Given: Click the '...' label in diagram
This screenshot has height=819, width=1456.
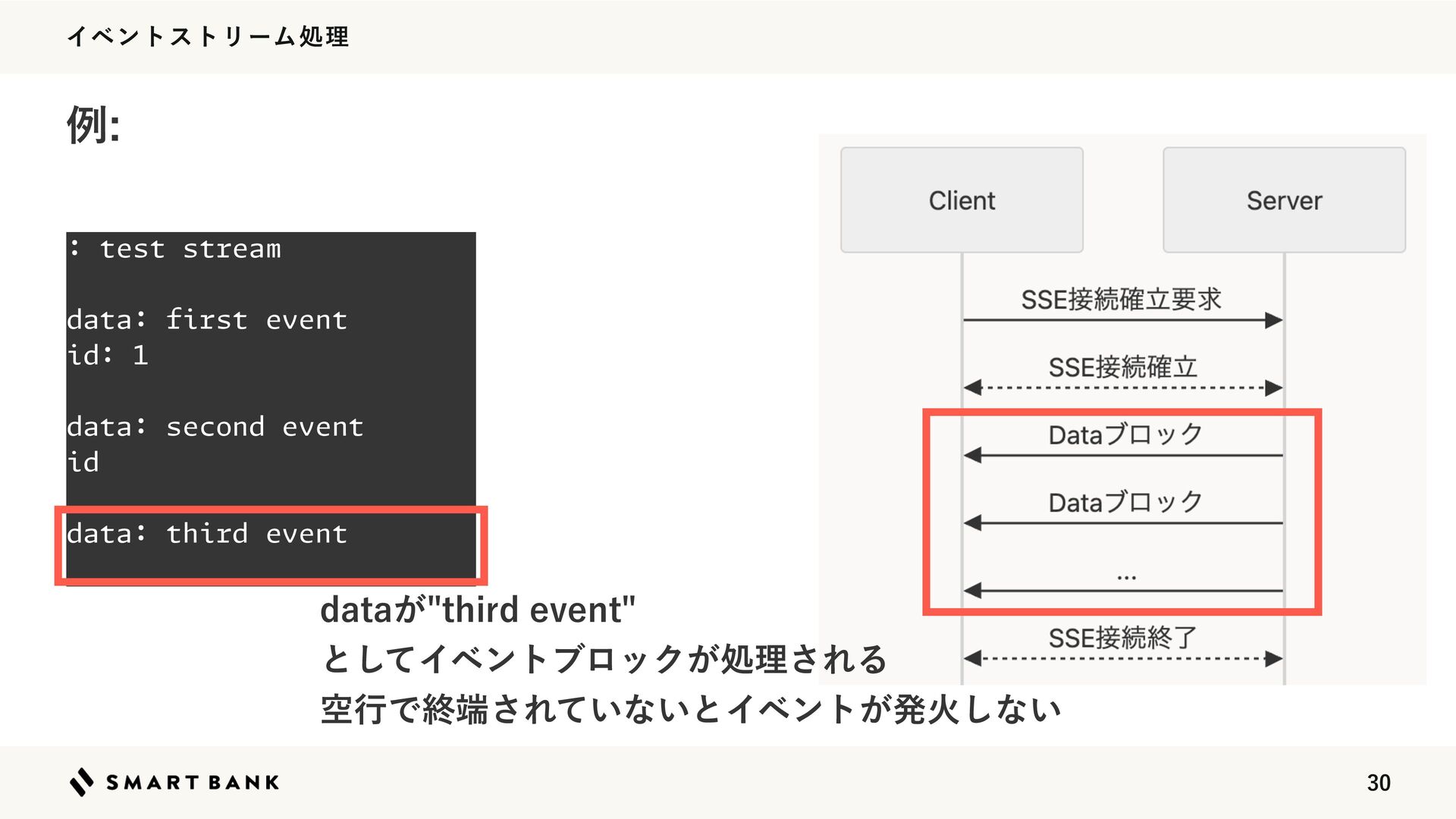Looking at the screenshot, I should tap(1126, 577).
